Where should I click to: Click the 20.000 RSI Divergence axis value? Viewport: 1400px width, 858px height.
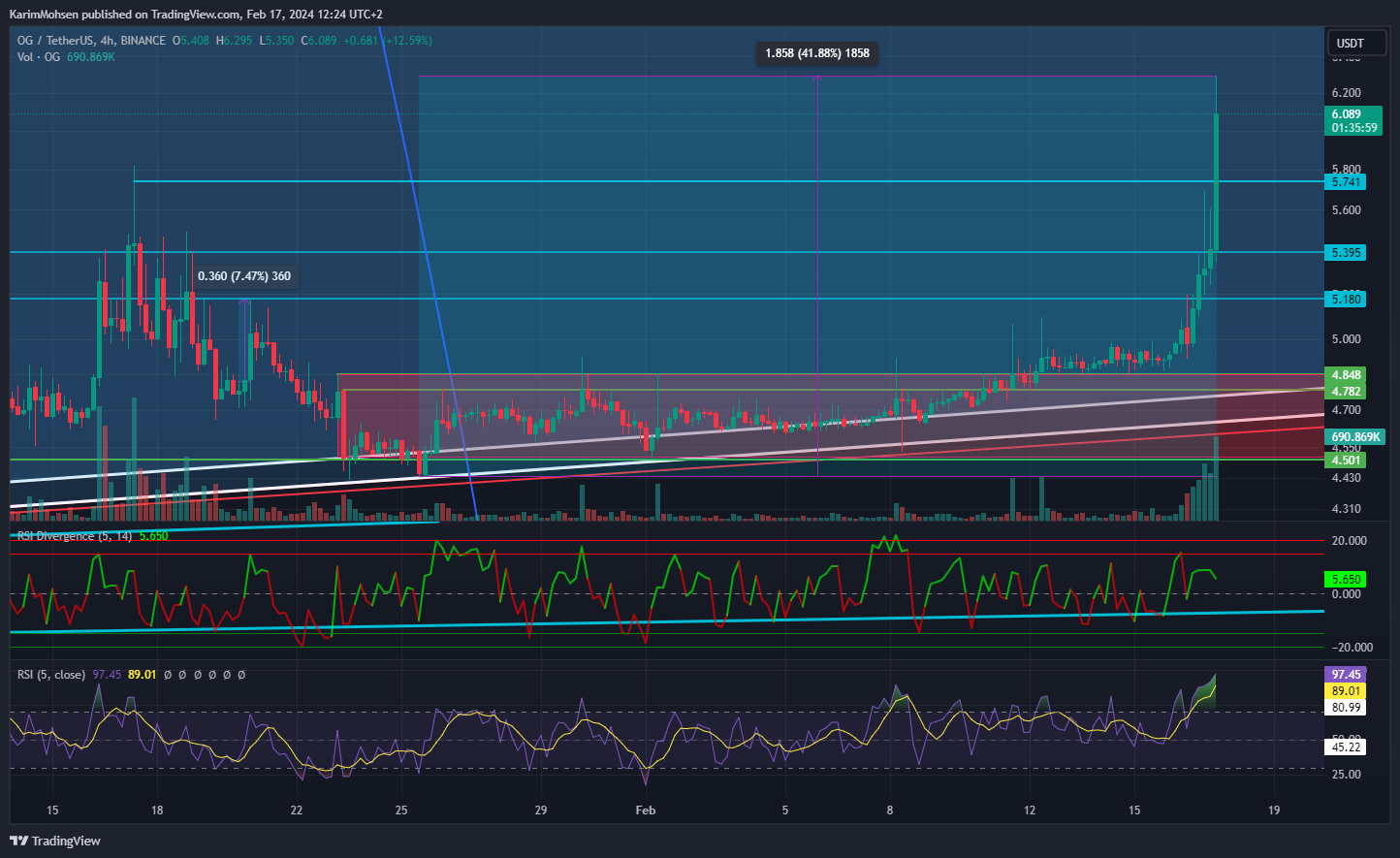[1349, 541]
